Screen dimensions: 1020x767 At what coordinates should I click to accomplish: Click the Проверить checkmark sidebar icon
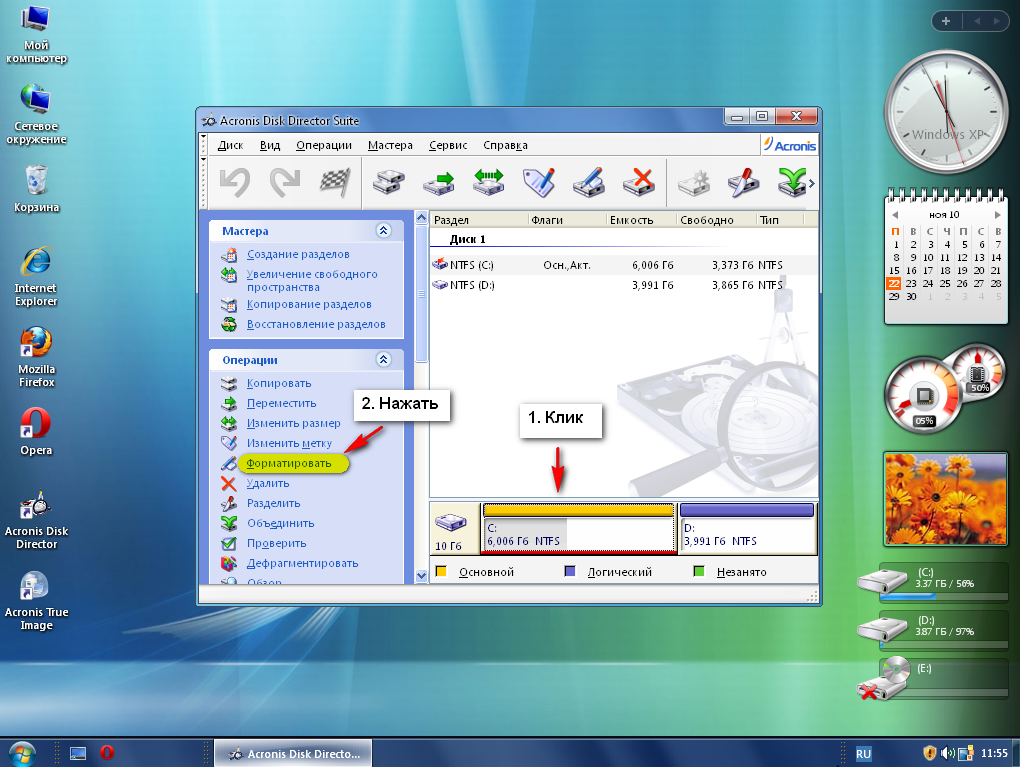[228, 543]
